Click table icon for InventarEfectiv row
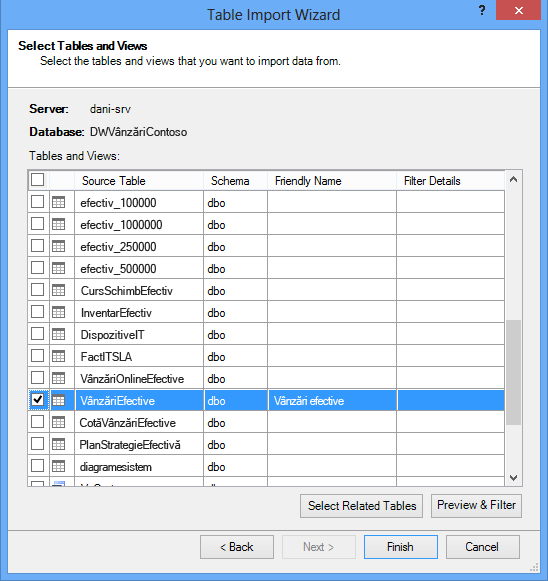The image size is (548, 581). [x=59, y=312]
